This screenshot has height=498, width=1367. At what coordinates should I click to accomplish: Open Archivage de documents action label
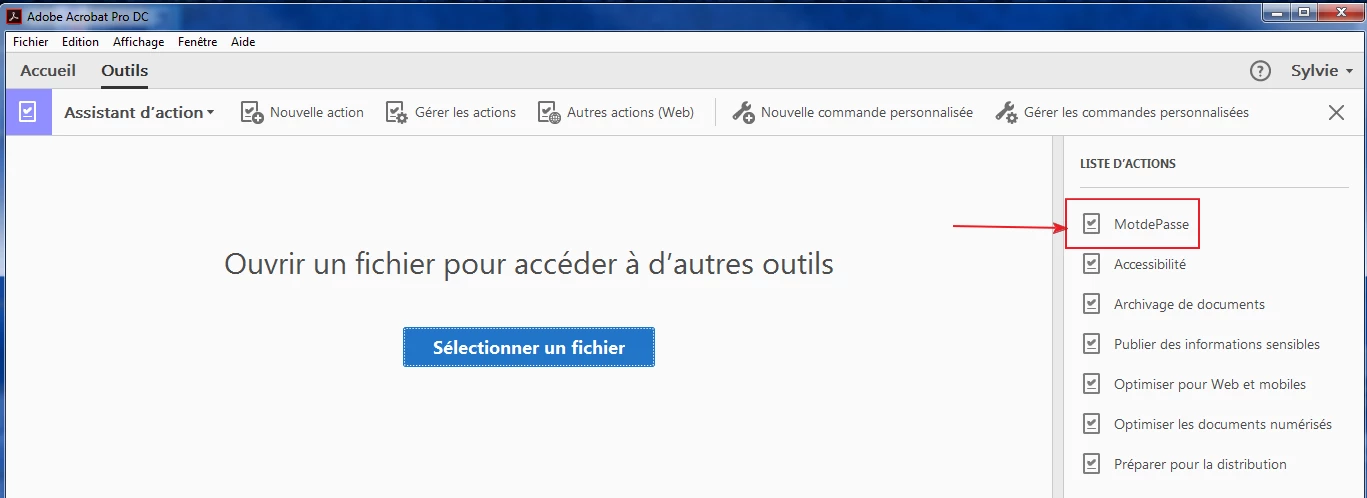[x=1189, y=304]
